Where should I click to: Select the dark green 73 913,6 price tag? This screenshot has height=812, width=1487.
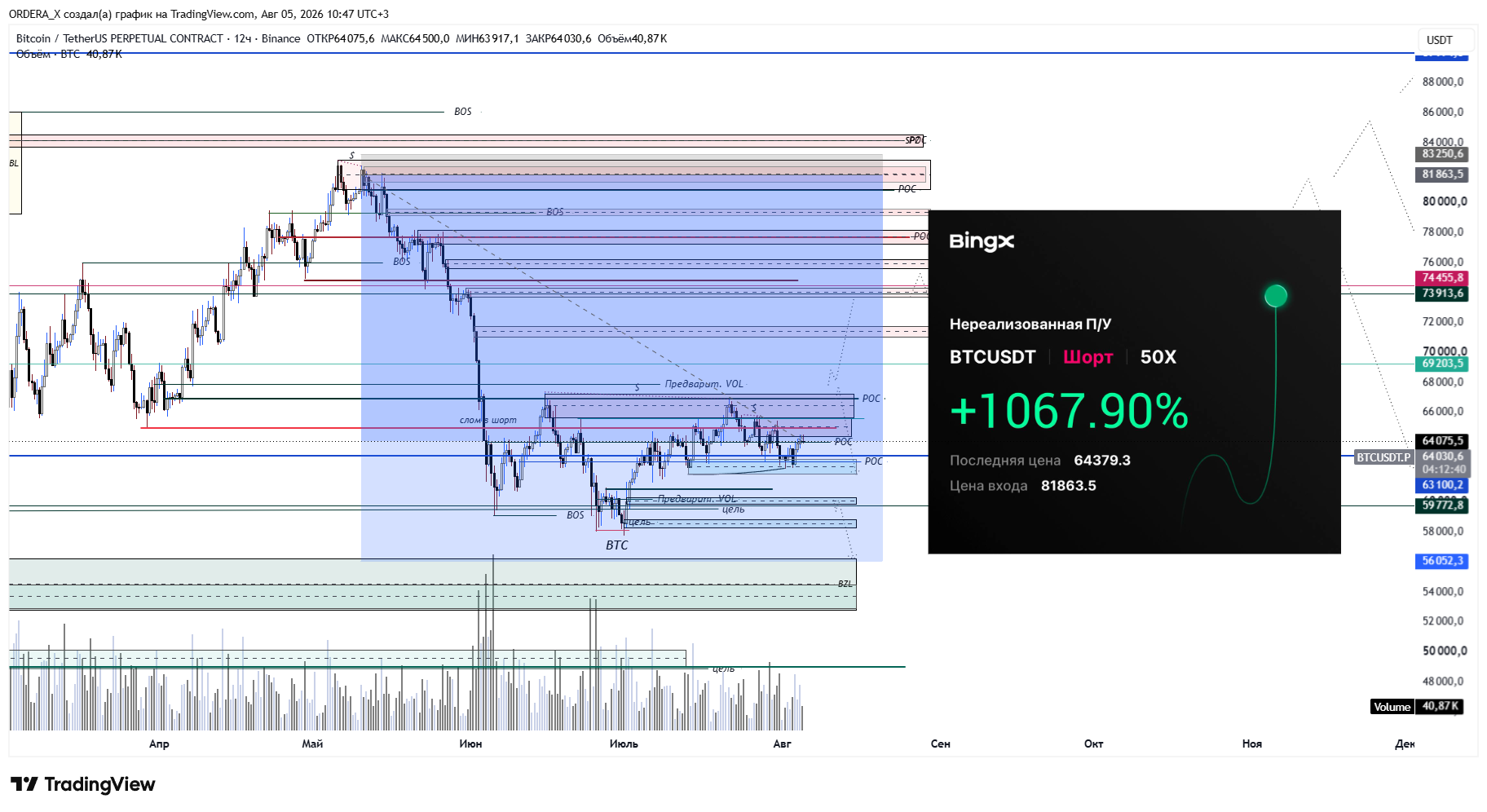(x=1442, y=293)
